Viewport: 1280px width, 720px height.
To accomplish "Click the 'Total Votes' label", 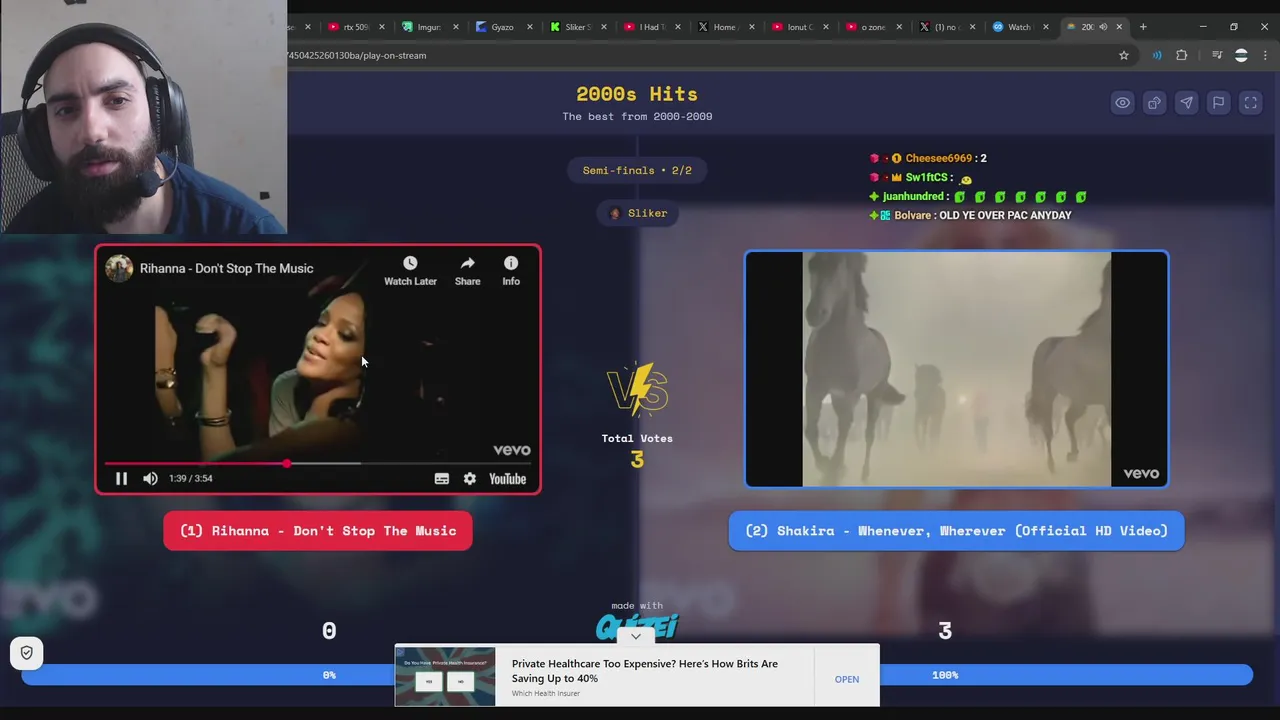I will (x=637, y=438).
